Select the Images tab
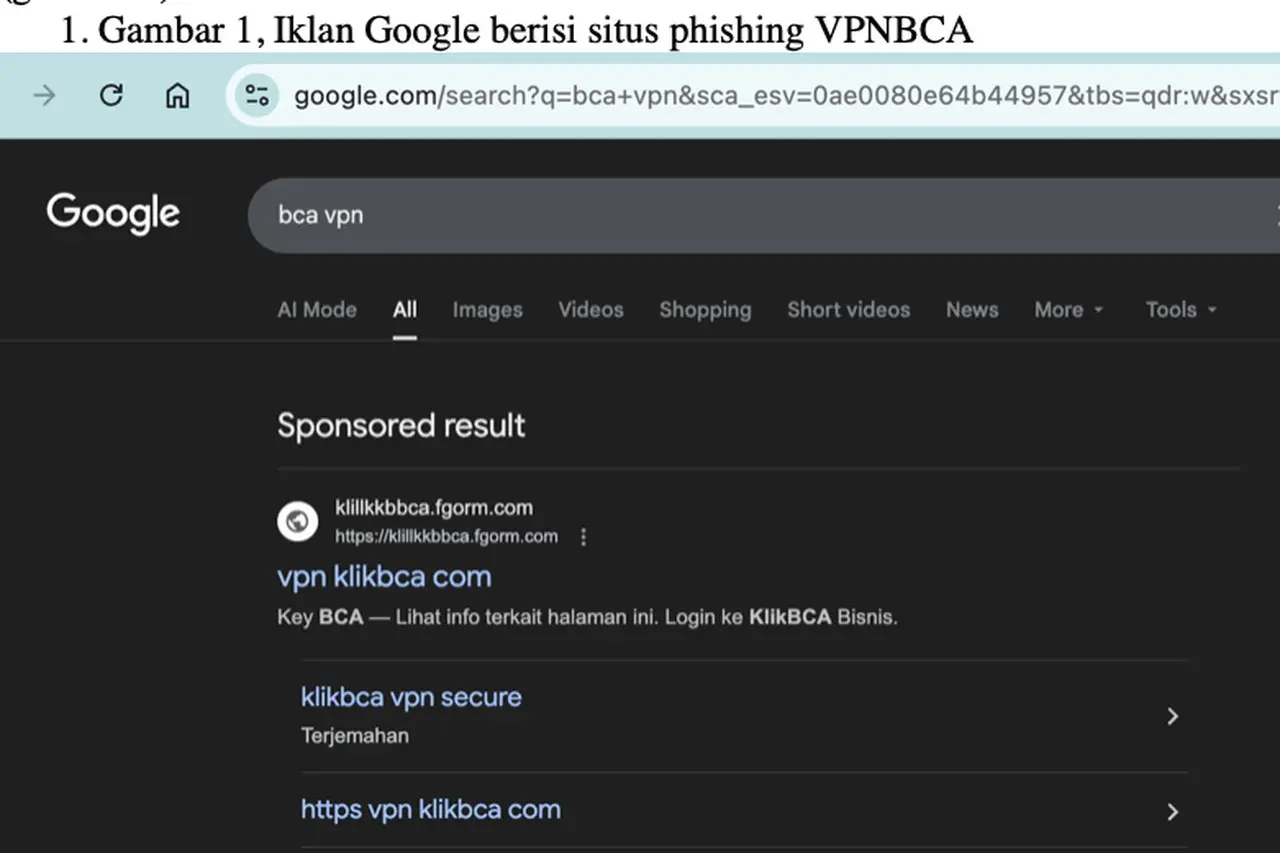This screenshot has height=853, width=1280. pos(487,310)
